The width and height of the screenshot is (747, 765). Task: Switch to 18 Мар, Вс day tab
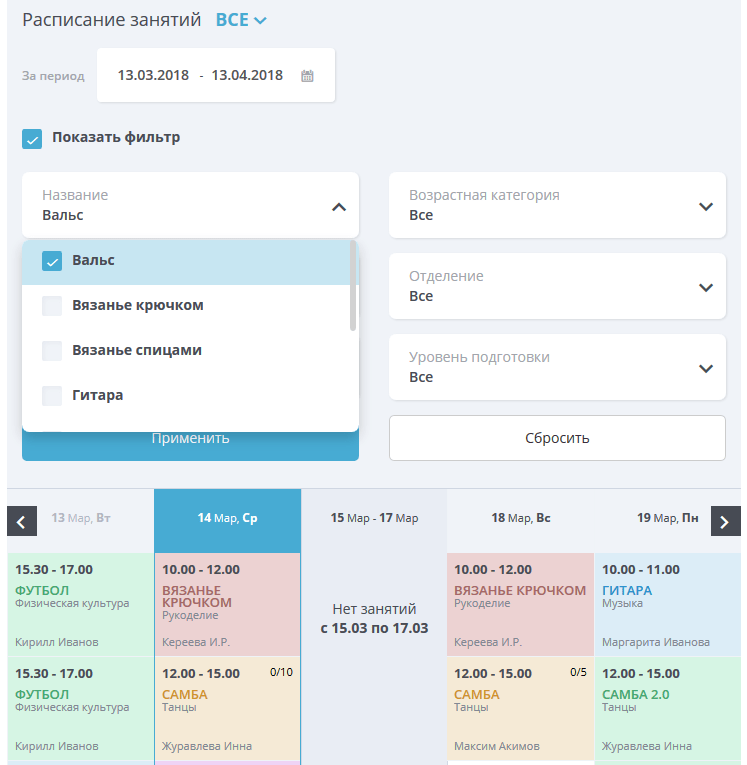coord(521,518)
